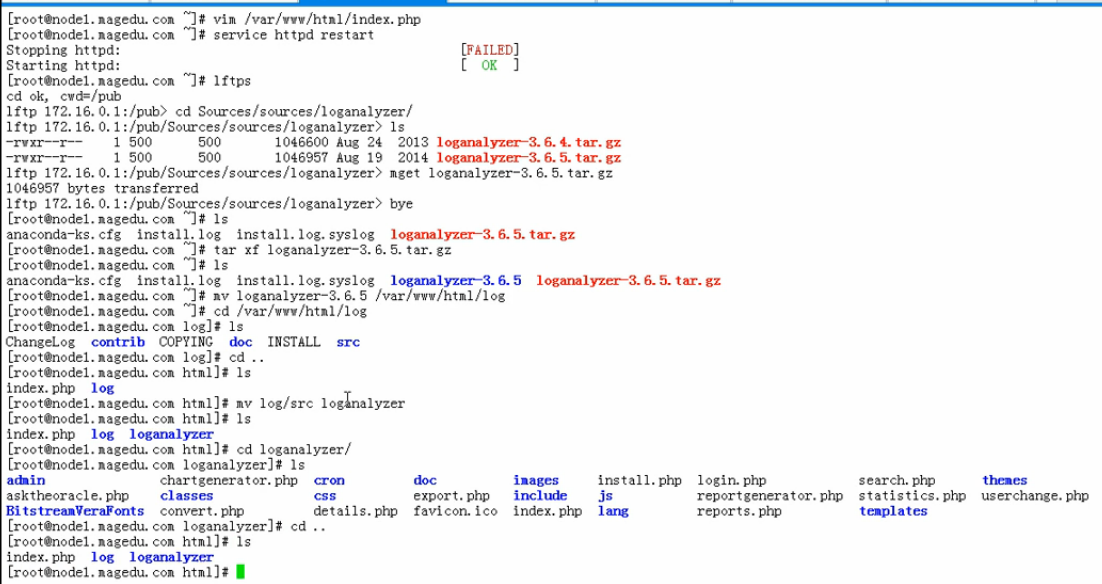1102x584 pixels.
Task: Click the 1046600 file size value
Action: click(302, 143)
